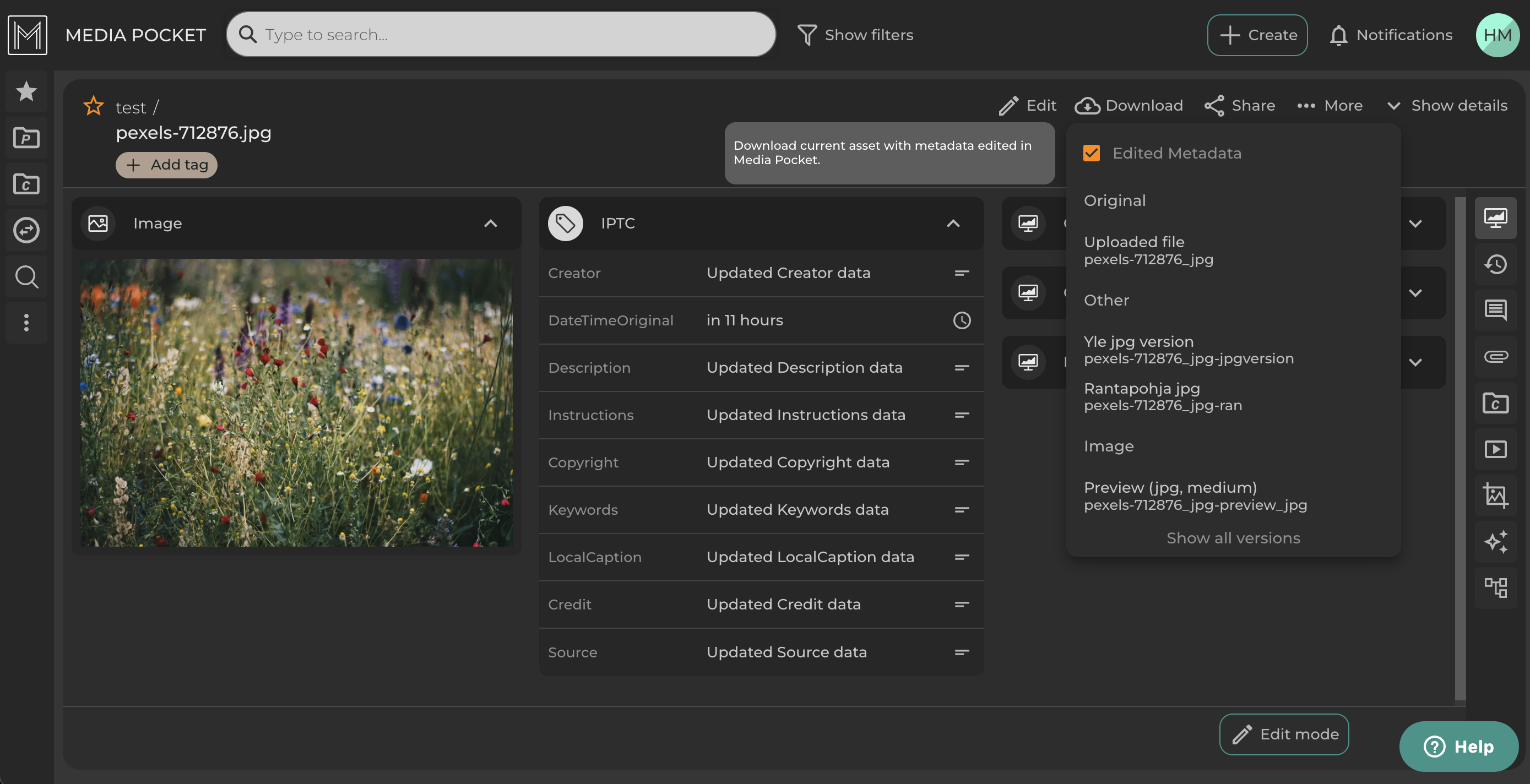Open the hierarchy tree icon
The height and width of the screenshot is (784, 1530).
(1495, 588)
